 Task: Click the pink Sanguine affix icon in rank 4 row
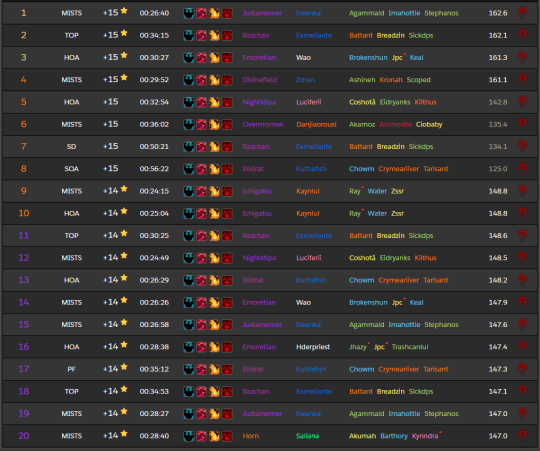(201, 80)
